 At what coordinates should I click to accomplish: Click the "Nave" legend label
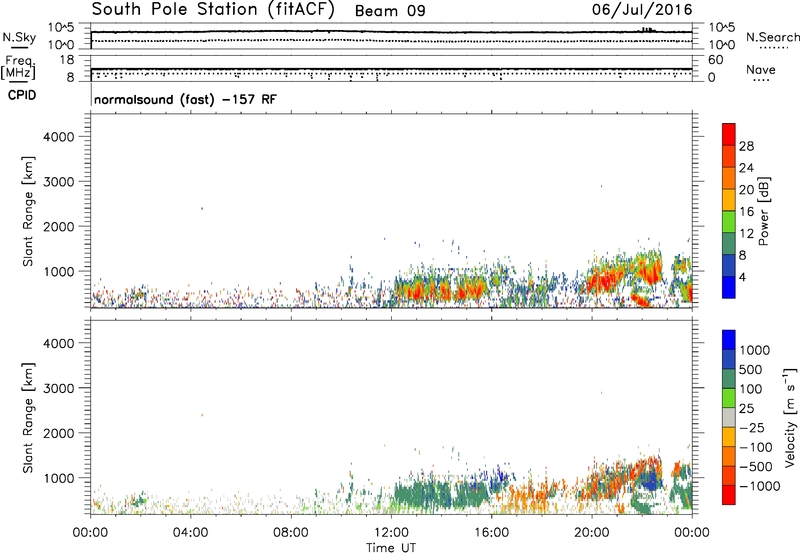click(761, 69)
